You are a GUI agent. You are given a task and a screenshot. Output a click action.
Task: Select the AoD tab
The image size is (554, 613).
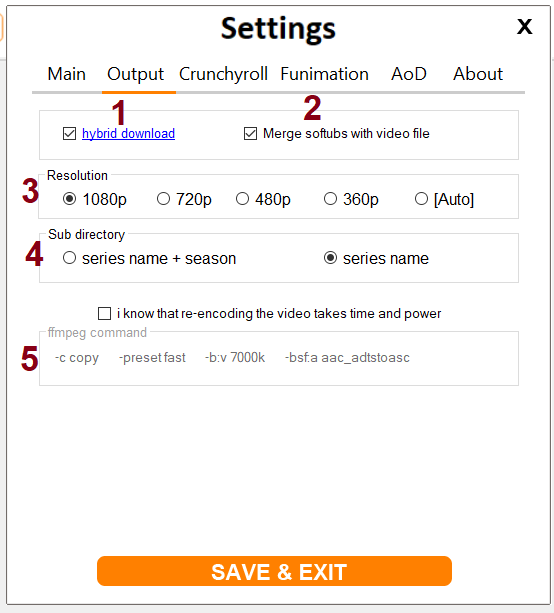(x=409, y=74)
